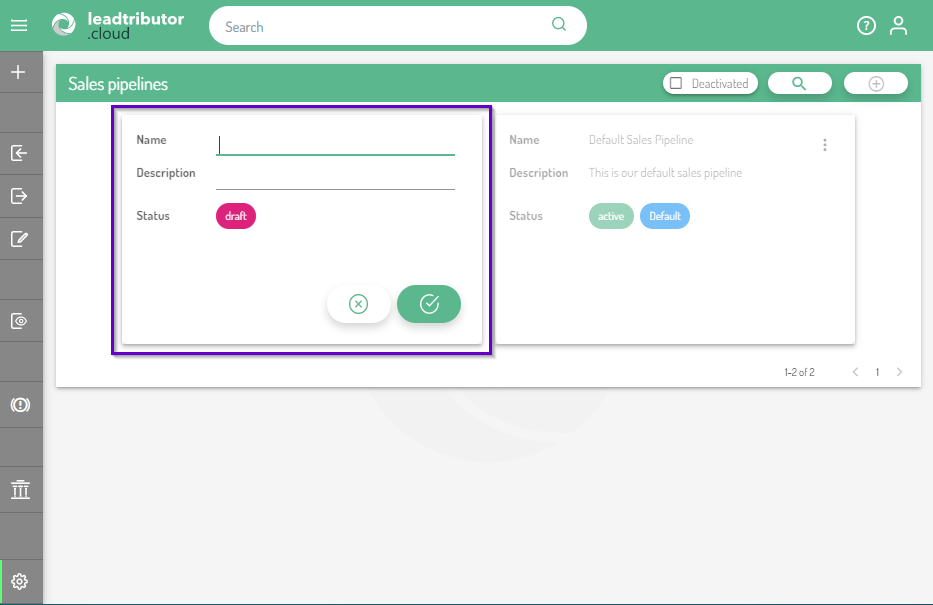
Task: Toggle the Deactivated checkbox
Action: tap(676, 84)
